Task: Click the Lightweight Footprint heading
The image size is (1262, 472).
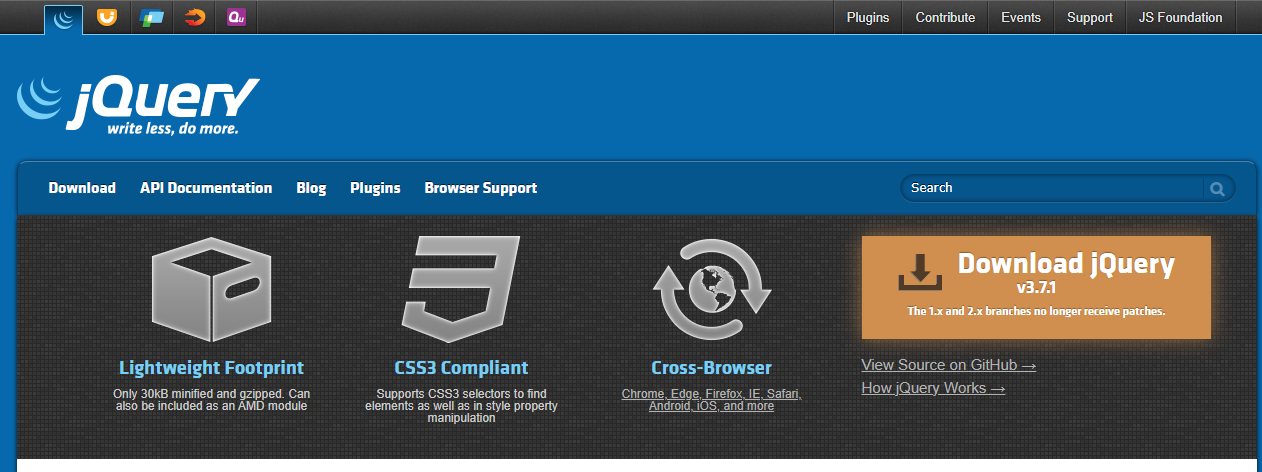Action: pos(211,367)
